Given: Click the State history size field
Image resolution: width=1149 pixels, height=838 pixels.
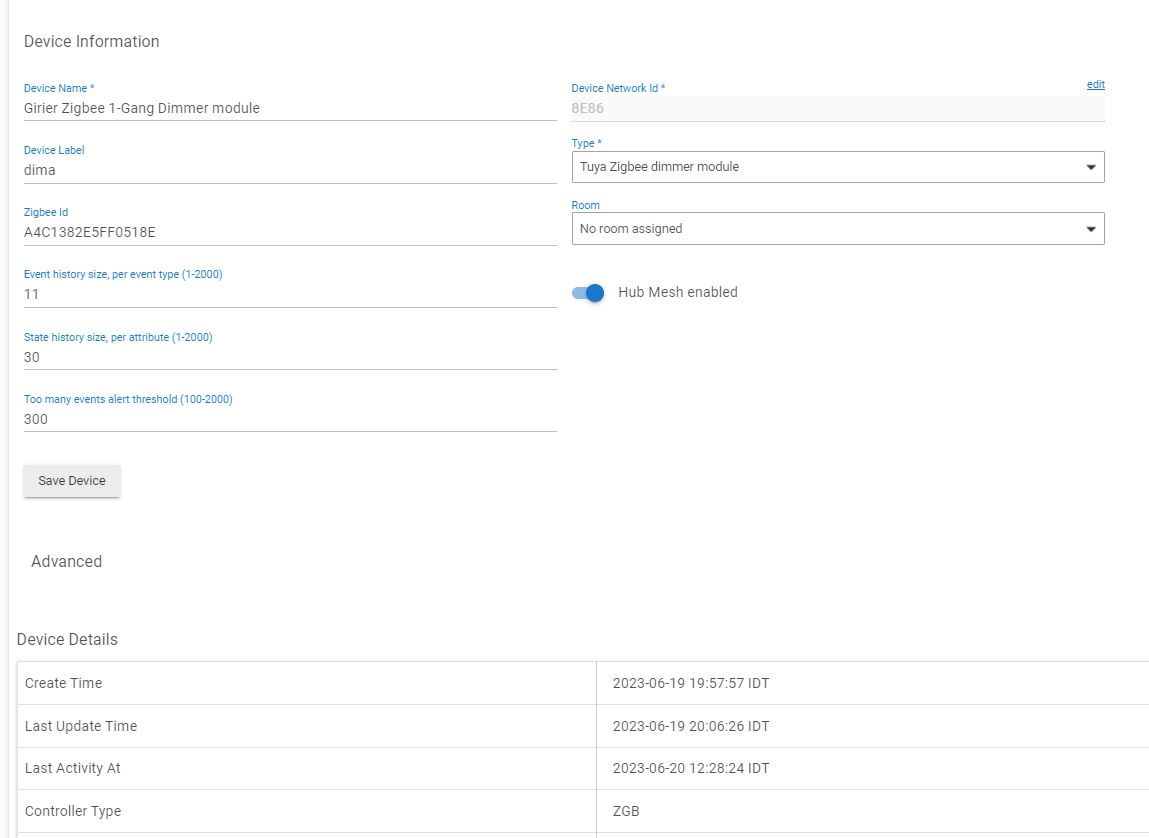Looking at the screenshot, I should pyautogui.click(x=289, y=357).
